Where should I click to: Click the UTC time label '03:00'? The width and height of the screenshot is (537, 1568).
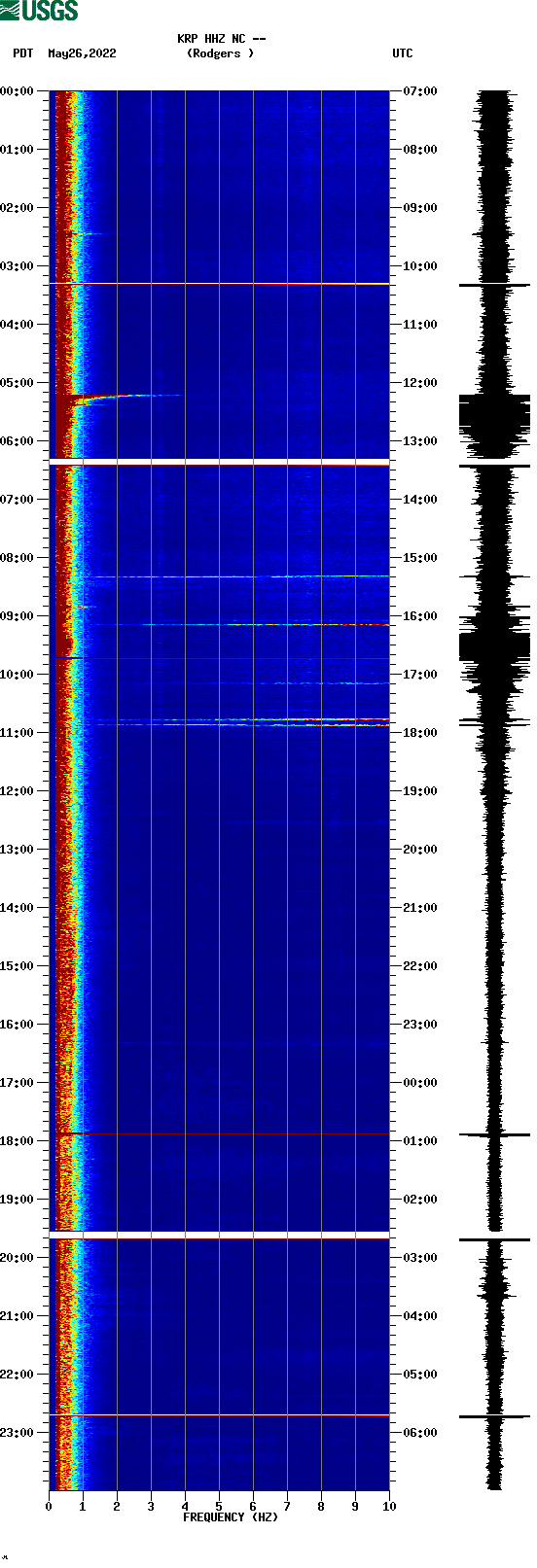pyautogui.click(x=420, y=1258)
